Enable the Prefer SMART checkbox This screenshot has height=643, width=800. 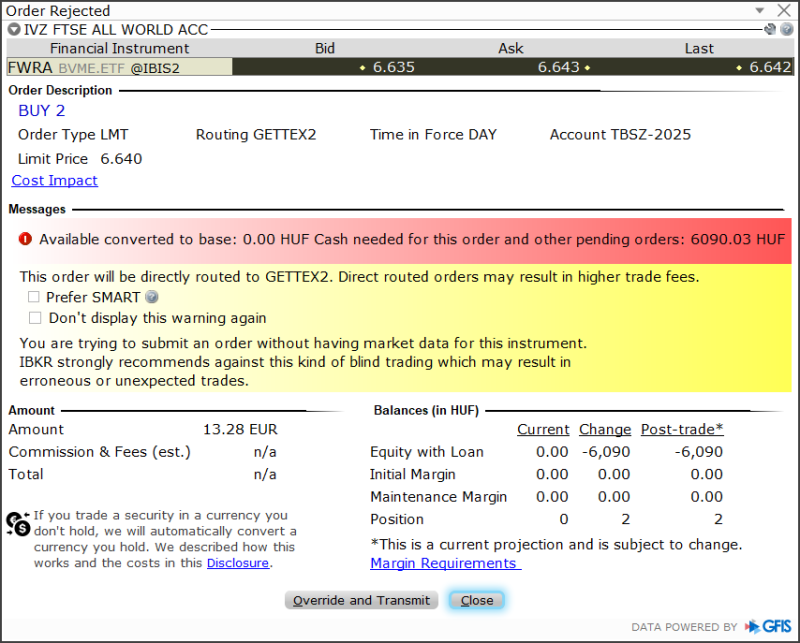[34, 296]
